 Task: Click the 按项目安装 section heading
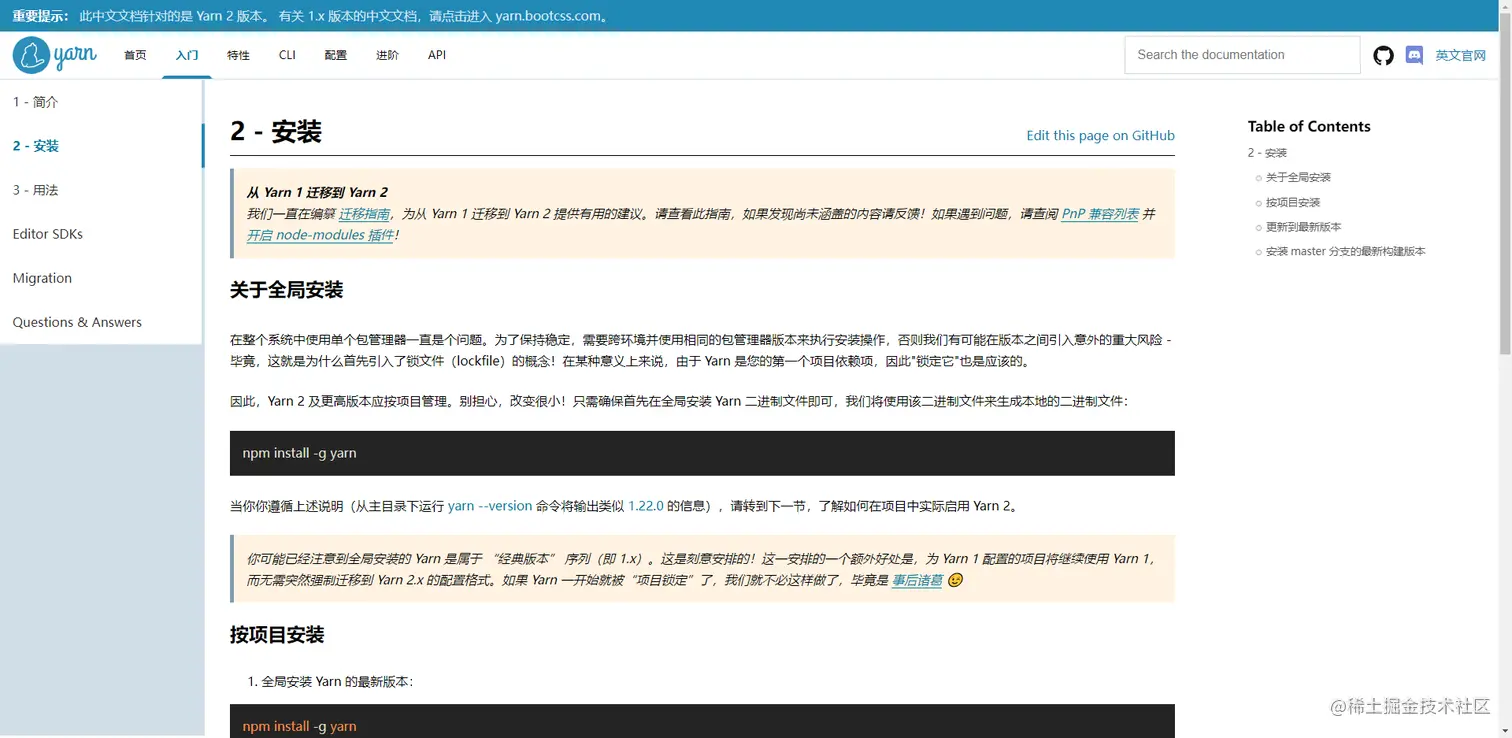tap(277, 635)
